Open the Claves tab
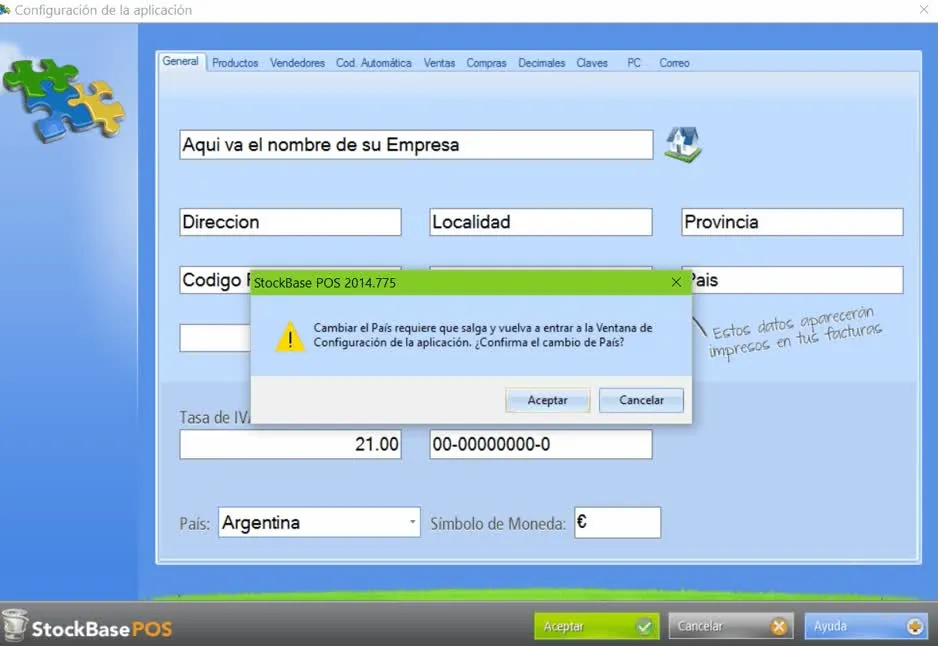This screenshot has height=646, width=938. (x=592, y=63)
